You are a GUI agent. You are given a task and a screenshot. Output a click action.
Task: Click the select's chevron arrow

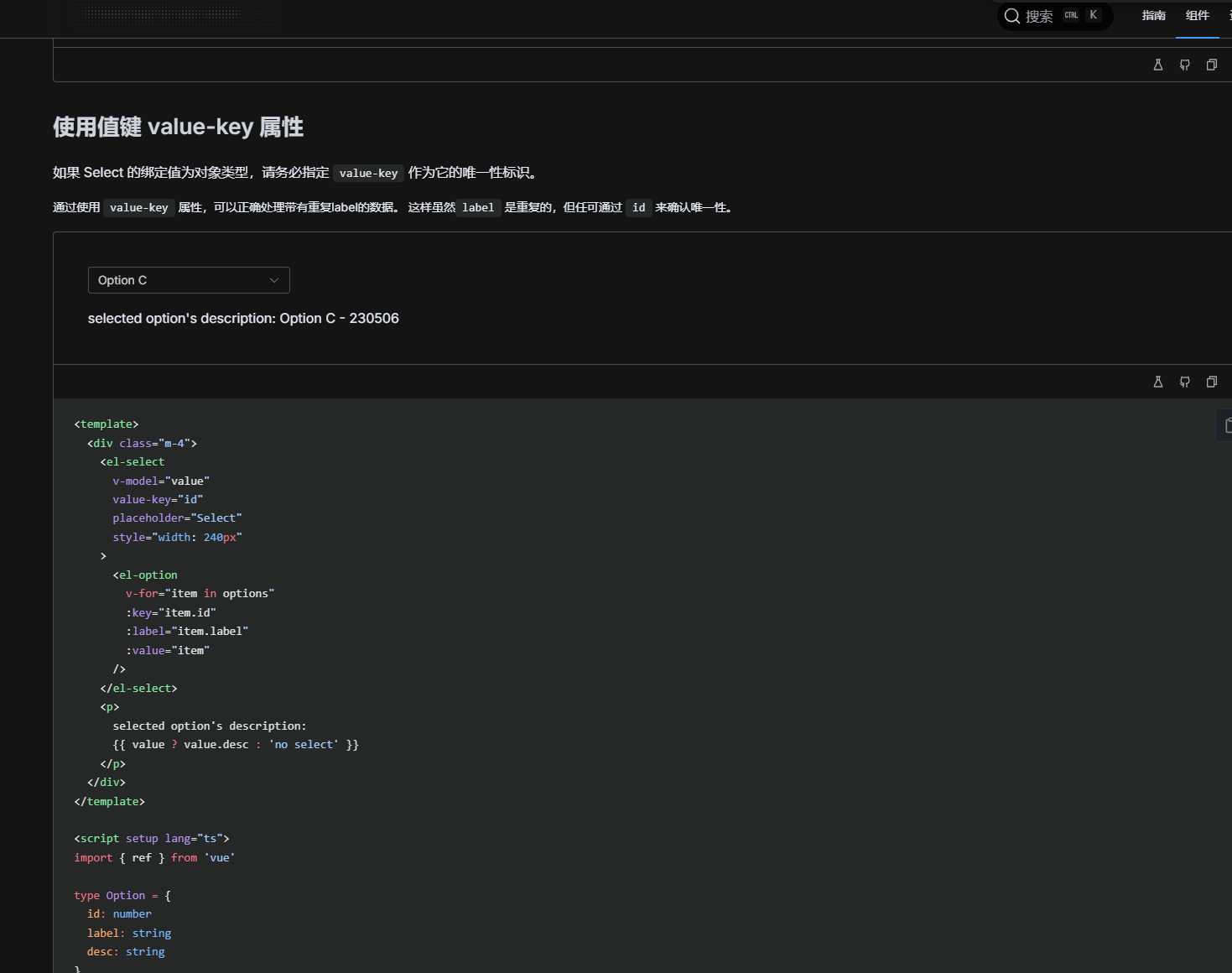(274, 280)
